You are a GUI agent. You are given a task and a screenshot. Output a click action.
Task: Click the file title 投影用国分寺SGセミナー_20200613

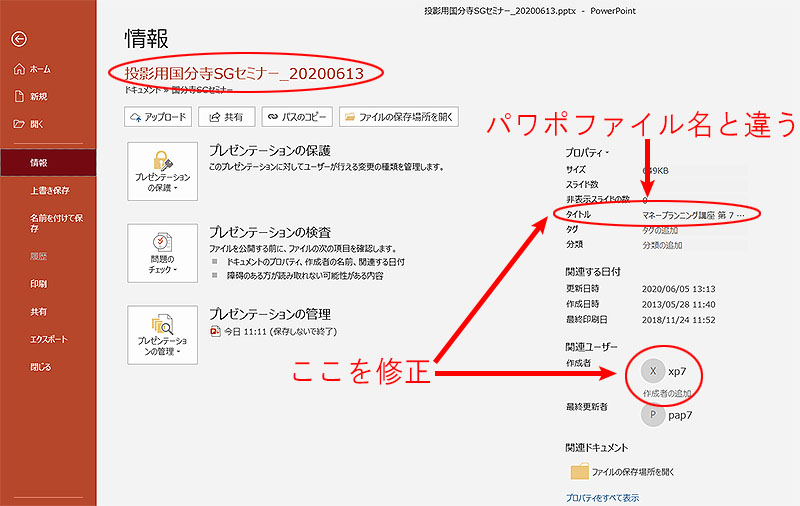pos(244,73)
